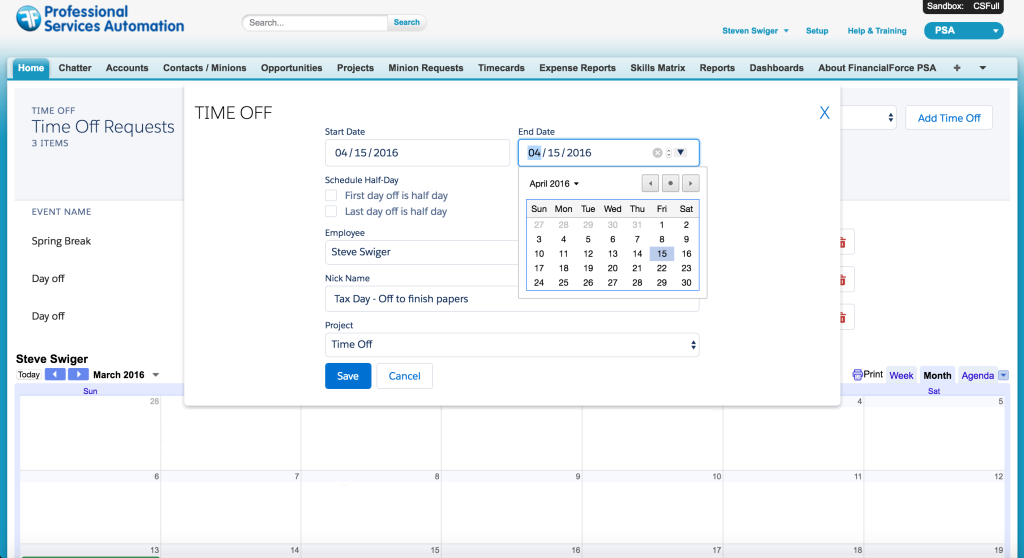Viewport: 1024px width, 558px height.
Task: Go to previous month in date picker
Action: click(x=650, y=184)
